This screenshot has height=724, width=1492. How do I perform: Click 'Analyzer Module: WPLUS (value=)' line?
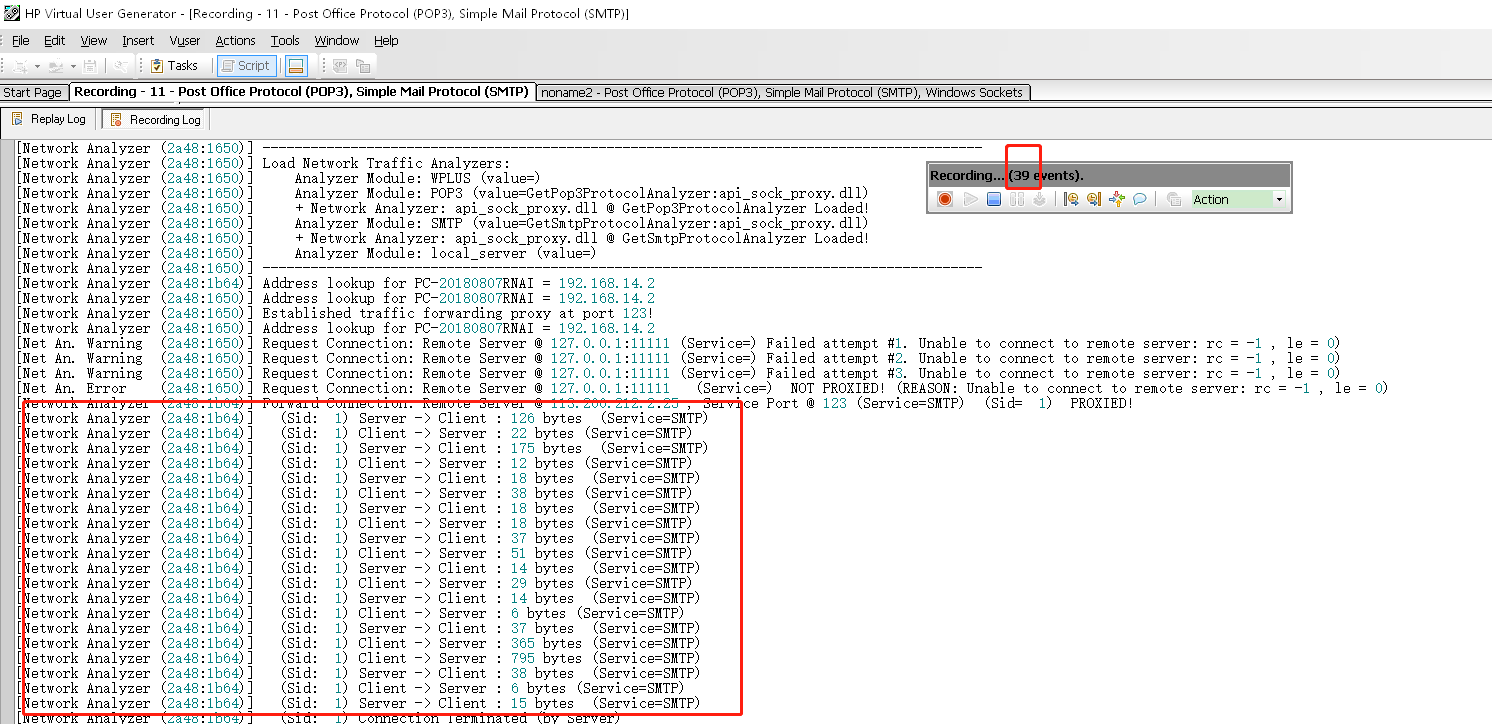[417, 178]
